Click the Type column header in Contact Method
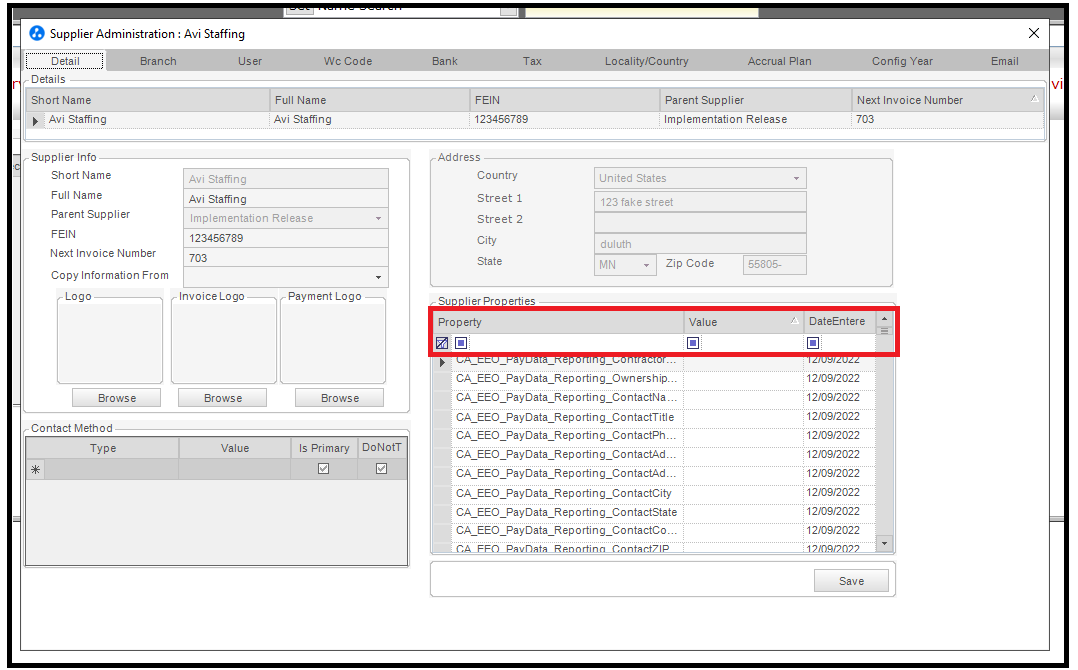Screen dimensions: 1078x670 click(x=103, y=448)
